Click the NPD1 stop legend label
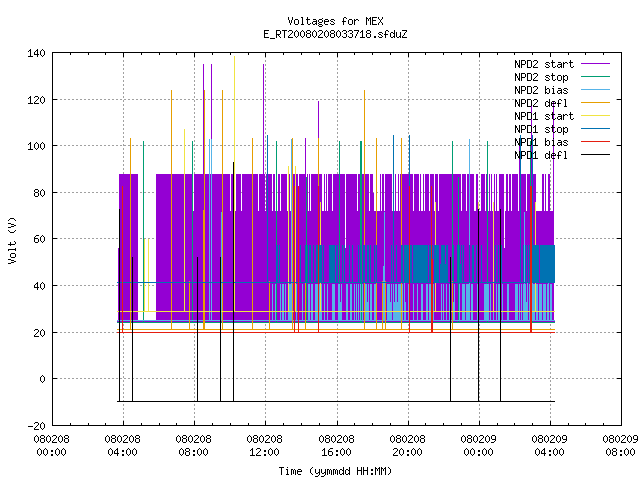The image size is (640, 480). [x=541, y=129]
